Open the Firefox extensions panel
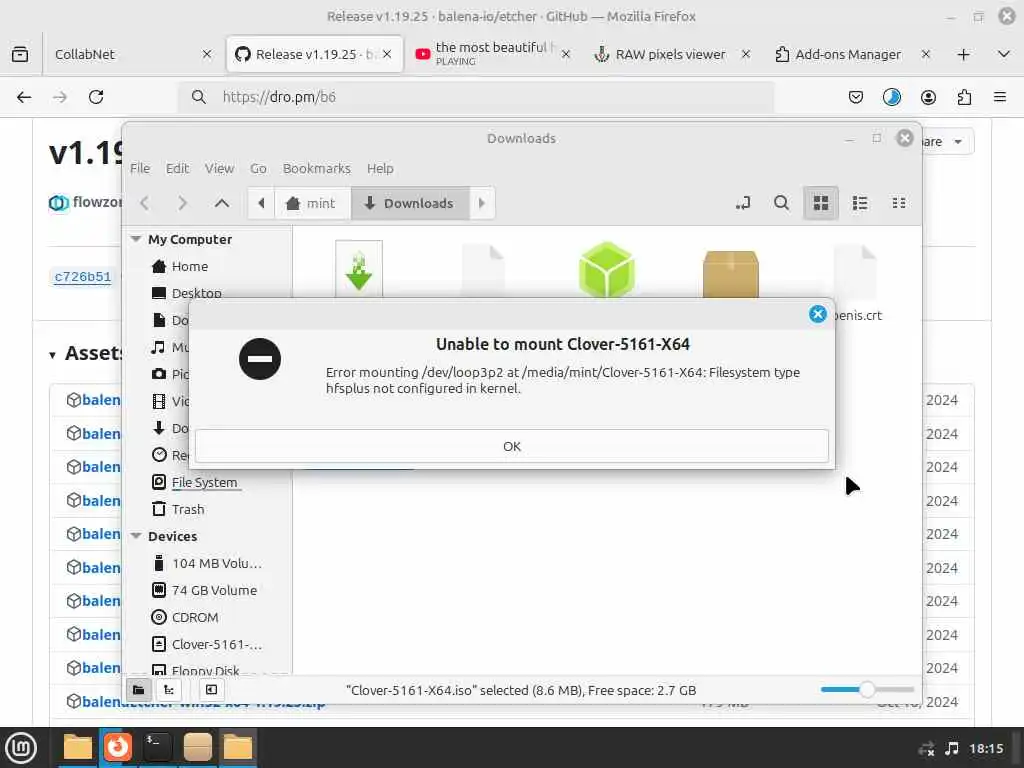The image size is (1024, 768). (x=964, y=97)
